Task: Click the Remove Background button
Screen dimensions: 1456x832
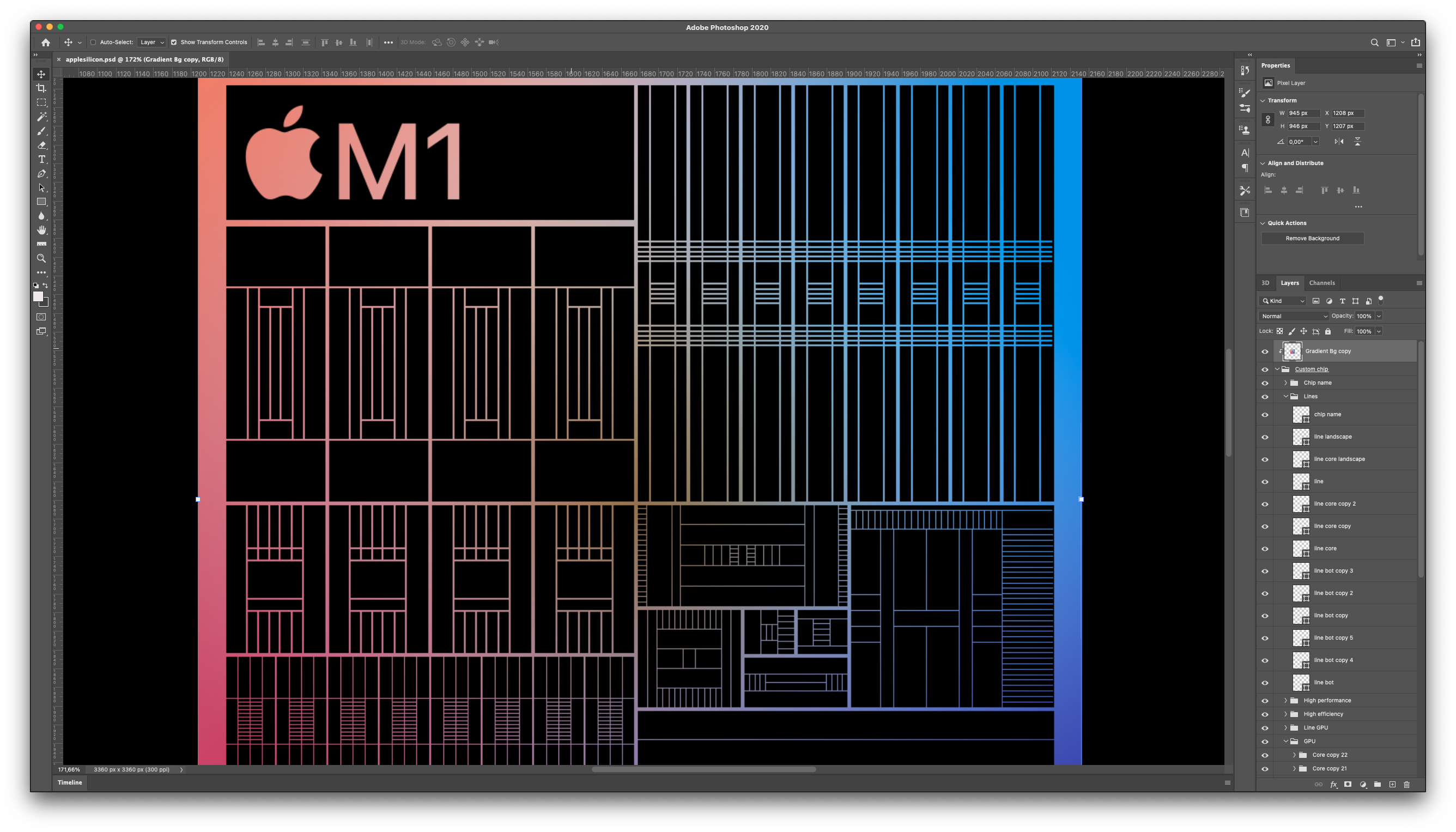Action: point(1312,238)
